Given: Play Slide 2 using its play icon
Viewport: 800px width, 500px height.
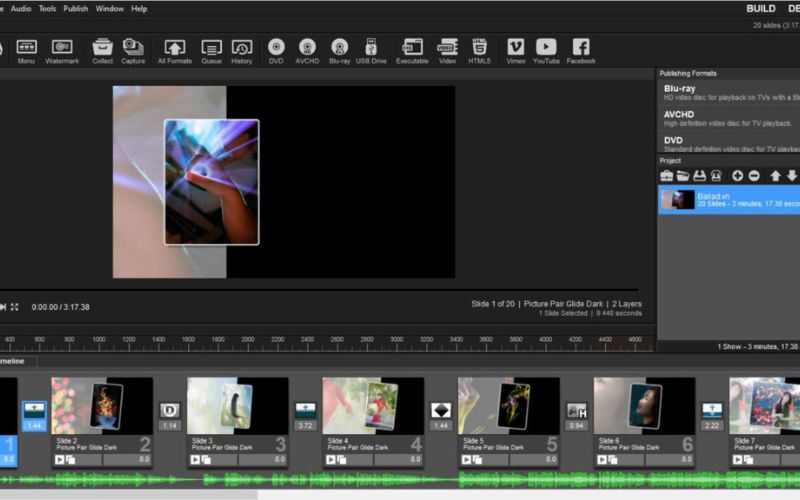Looking at the screenshot, I should click(x=60, y=459).
